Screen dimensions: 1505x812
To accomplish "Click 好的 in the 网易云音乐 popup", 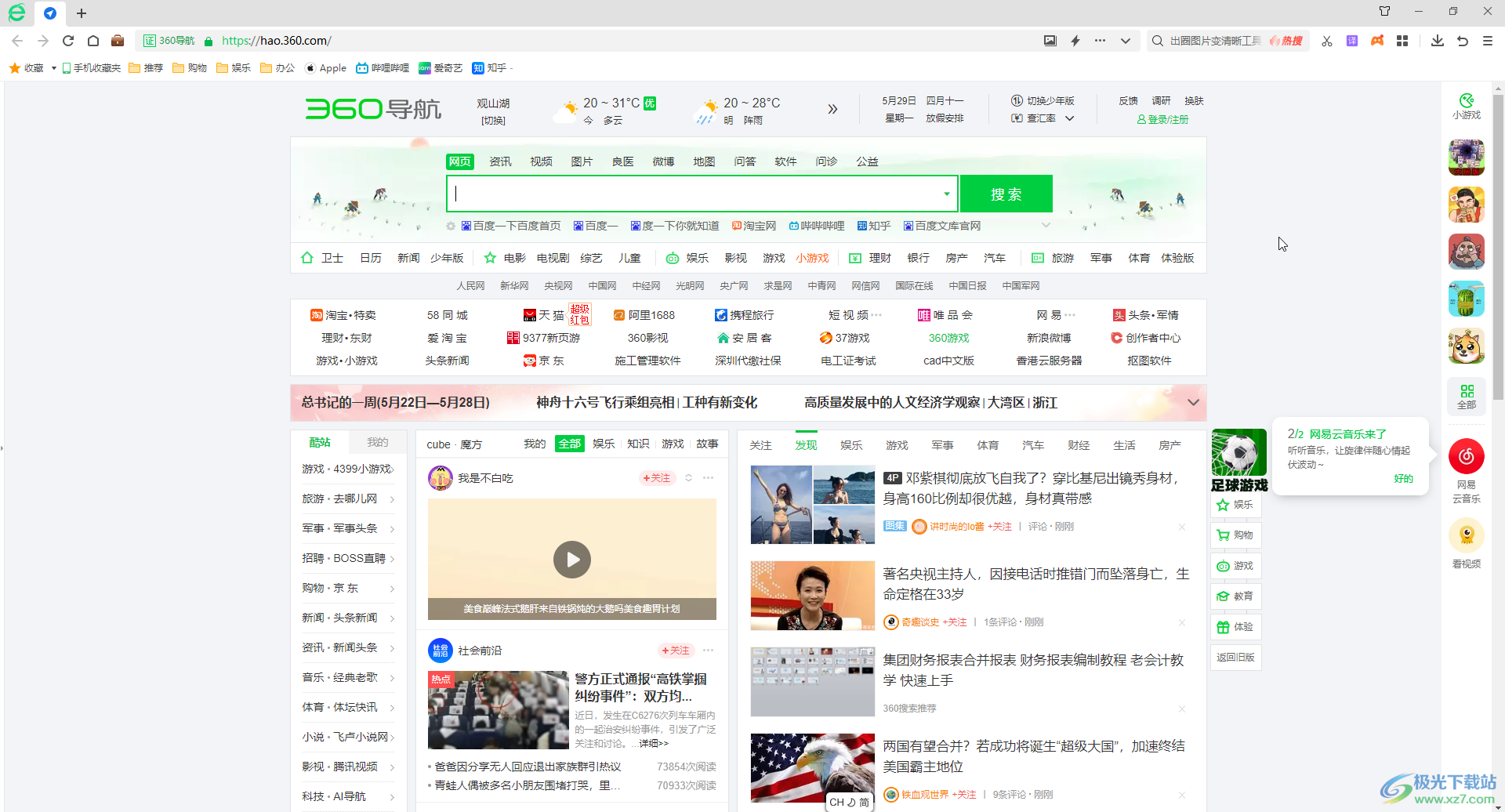I will (1403, 479).
